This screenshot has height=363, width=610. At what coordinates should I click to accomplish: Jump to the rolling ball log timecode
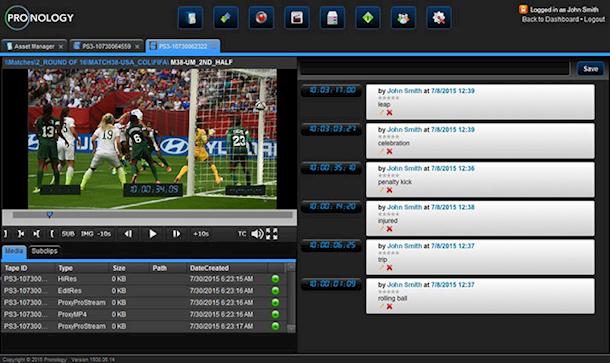click(332, 284)
